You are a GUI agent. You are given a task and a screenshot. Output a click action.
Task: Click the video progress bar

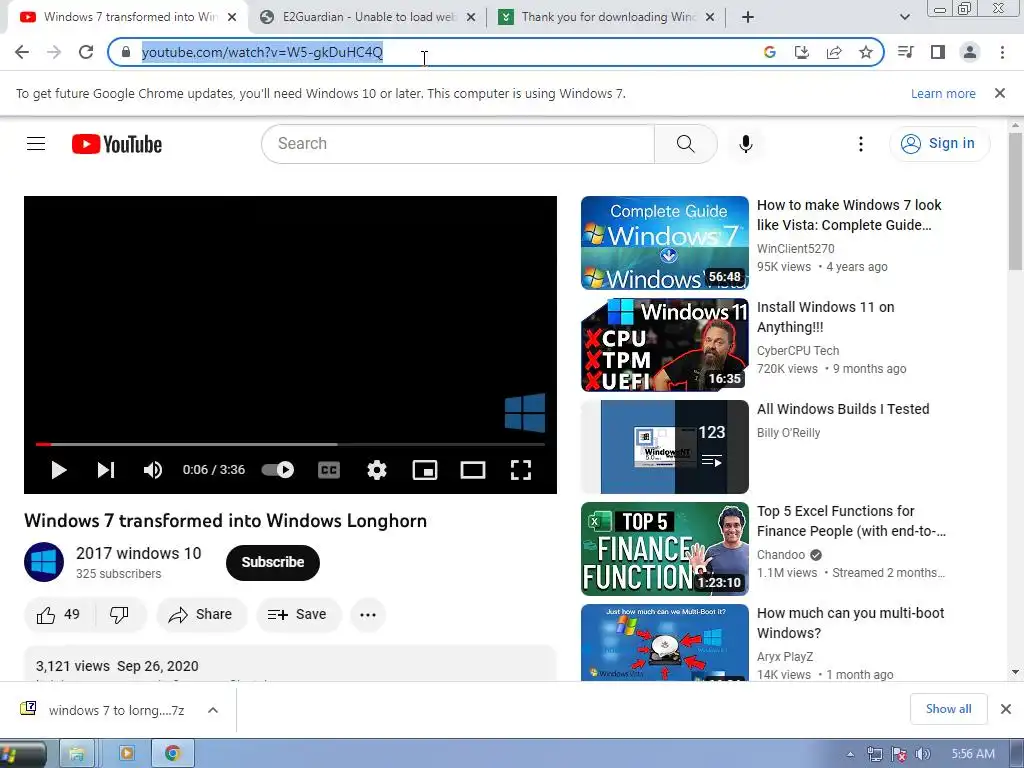290,444
